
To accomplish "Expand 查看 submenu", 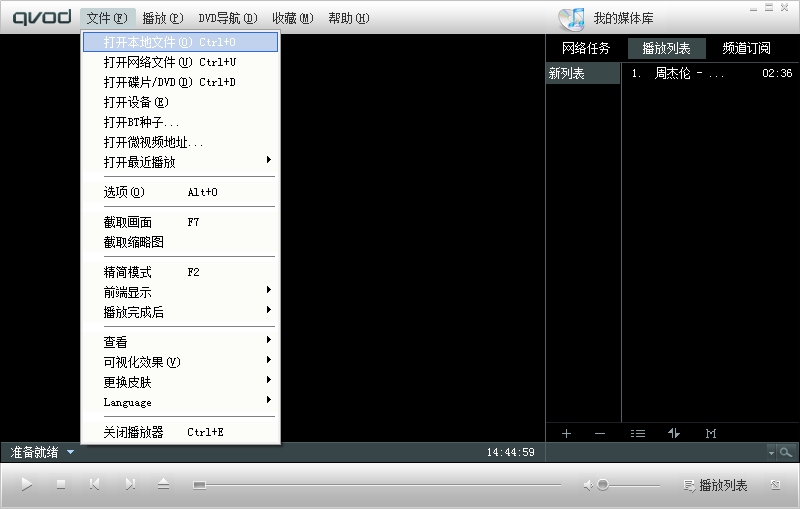I will coord(181,342).
